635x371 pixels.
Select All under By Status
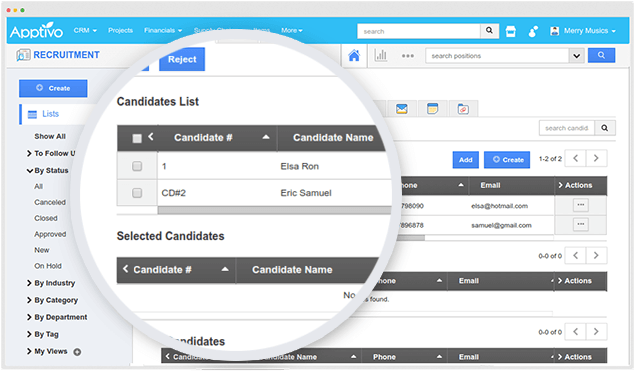(x=38, y=186)
